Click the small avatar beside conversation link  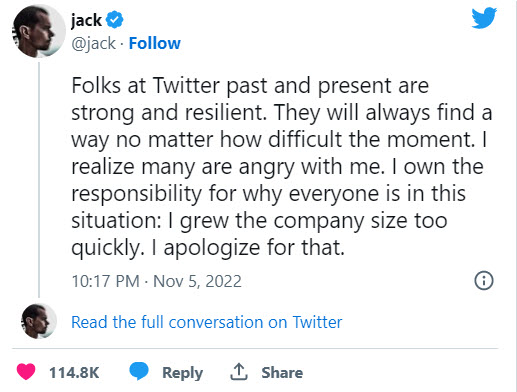[x=39, y=321]
